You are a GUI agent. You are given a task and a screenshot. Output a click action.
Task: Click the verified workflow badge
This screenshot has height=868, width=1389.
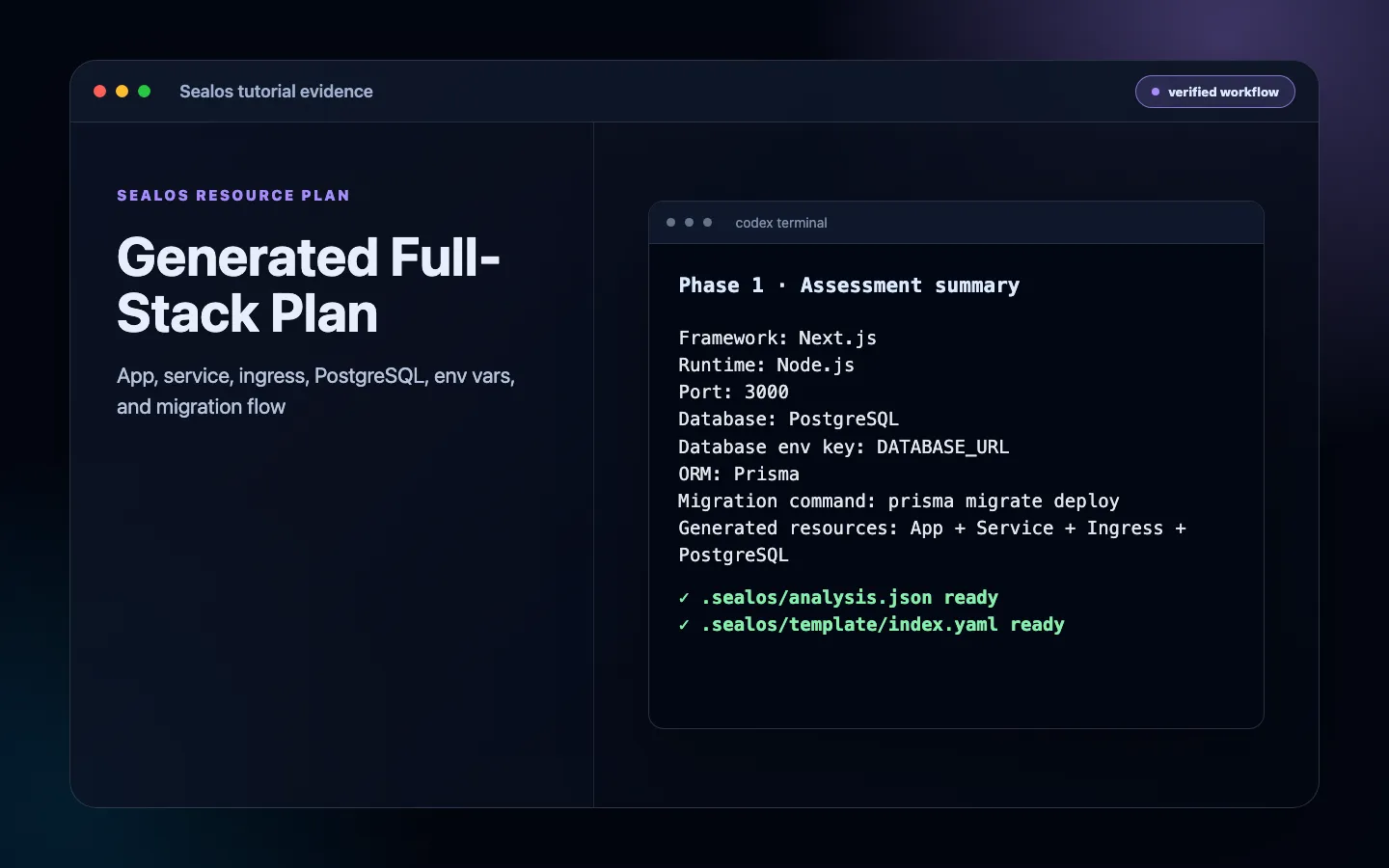click(x=1215, y=92)
